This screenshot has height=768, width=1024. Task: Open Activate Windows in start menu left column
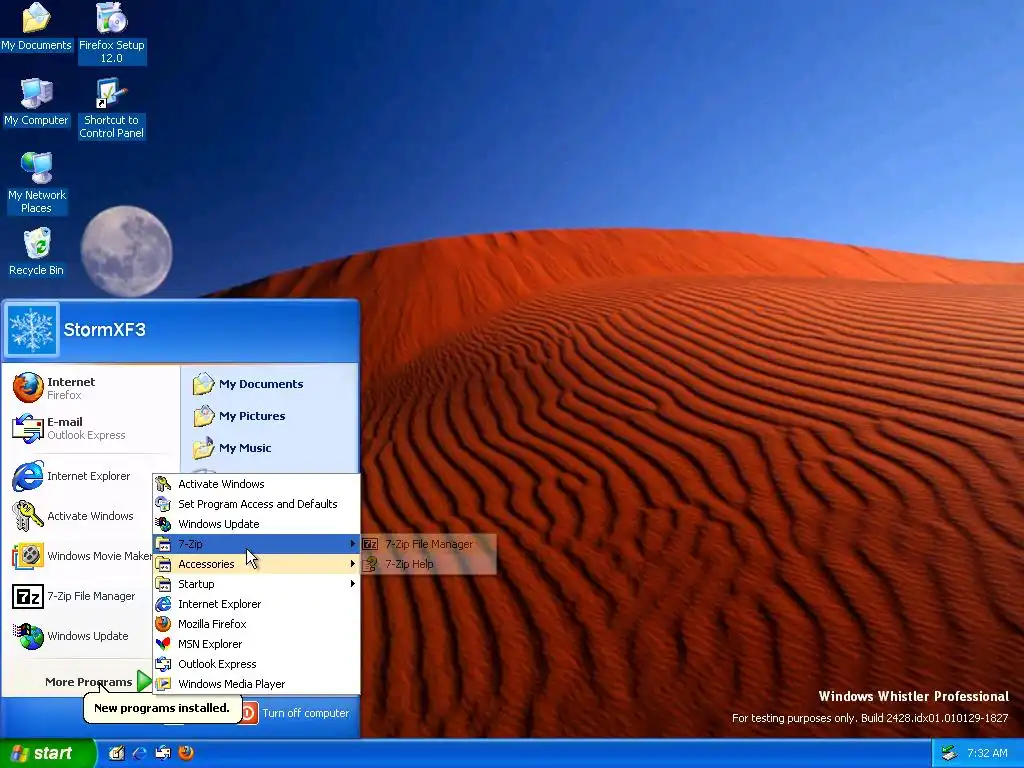(81, 516)
